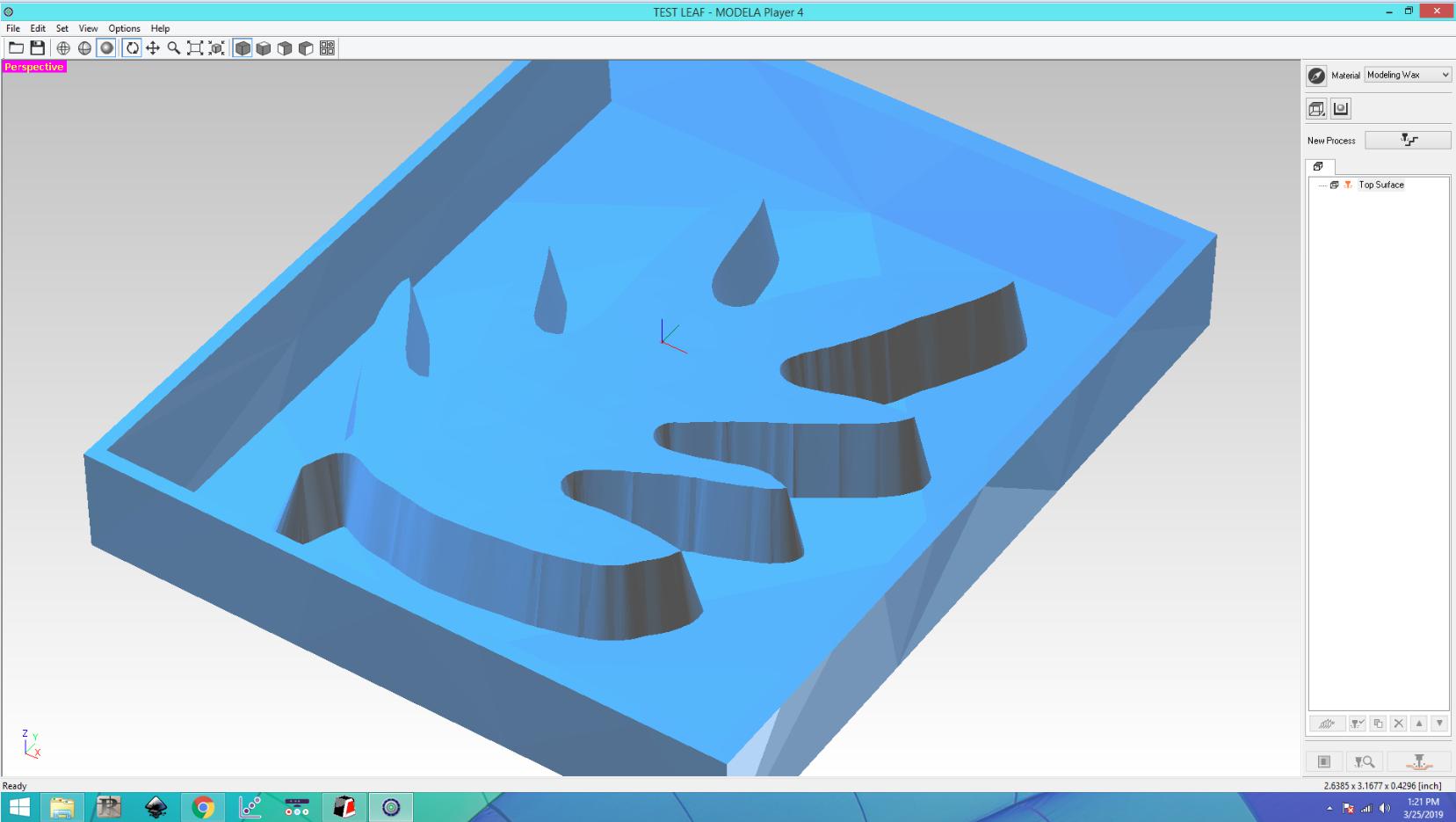Save the project using the floppy disk icon
Image resolution: width=1456 pixels, height=822 pixels.
(x=37, y=48)
